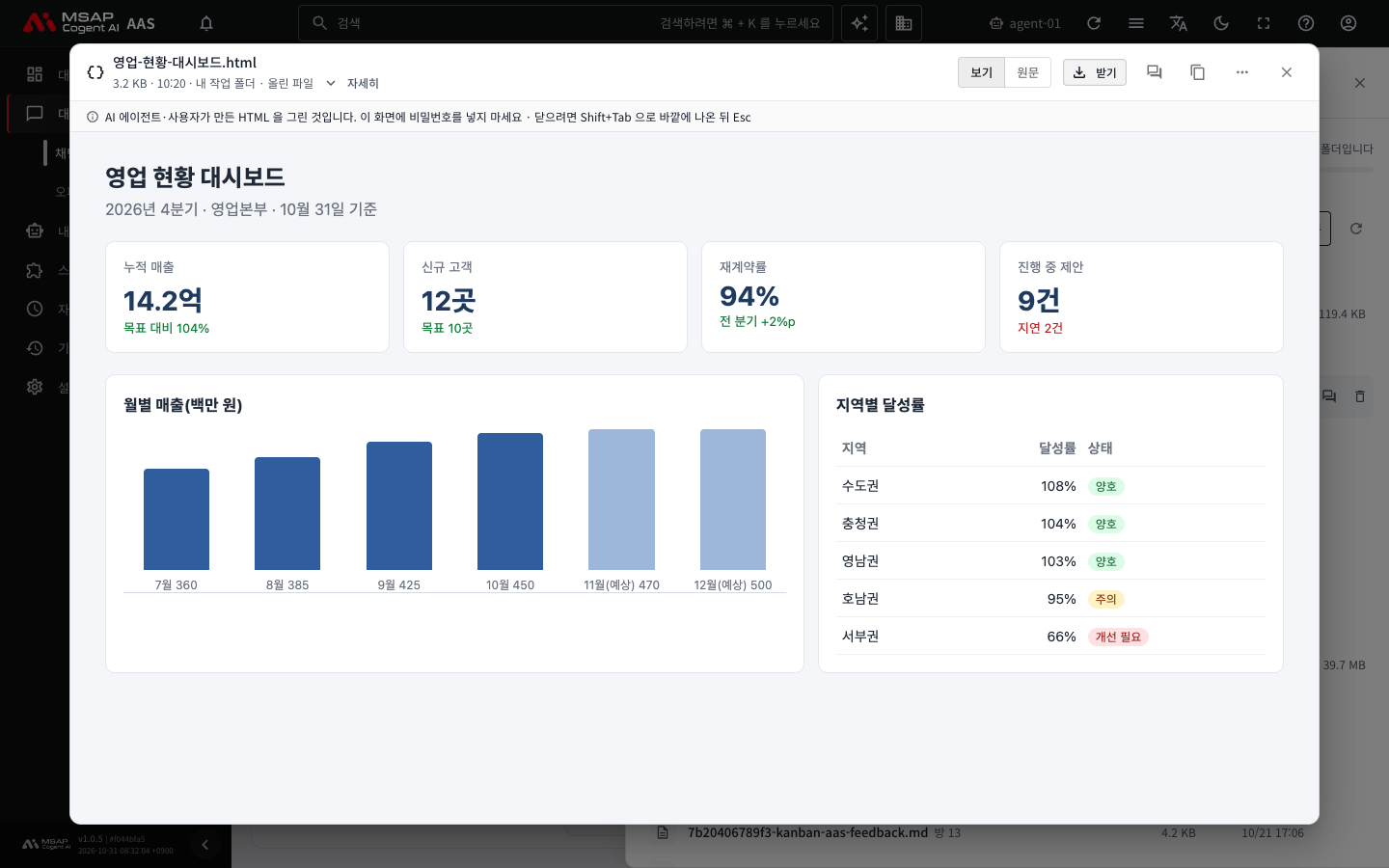1389x868 pixels.
Task: Open 7b20406789f3-kanban-aas-feedback.md in background list
Action: click(807, 832)
